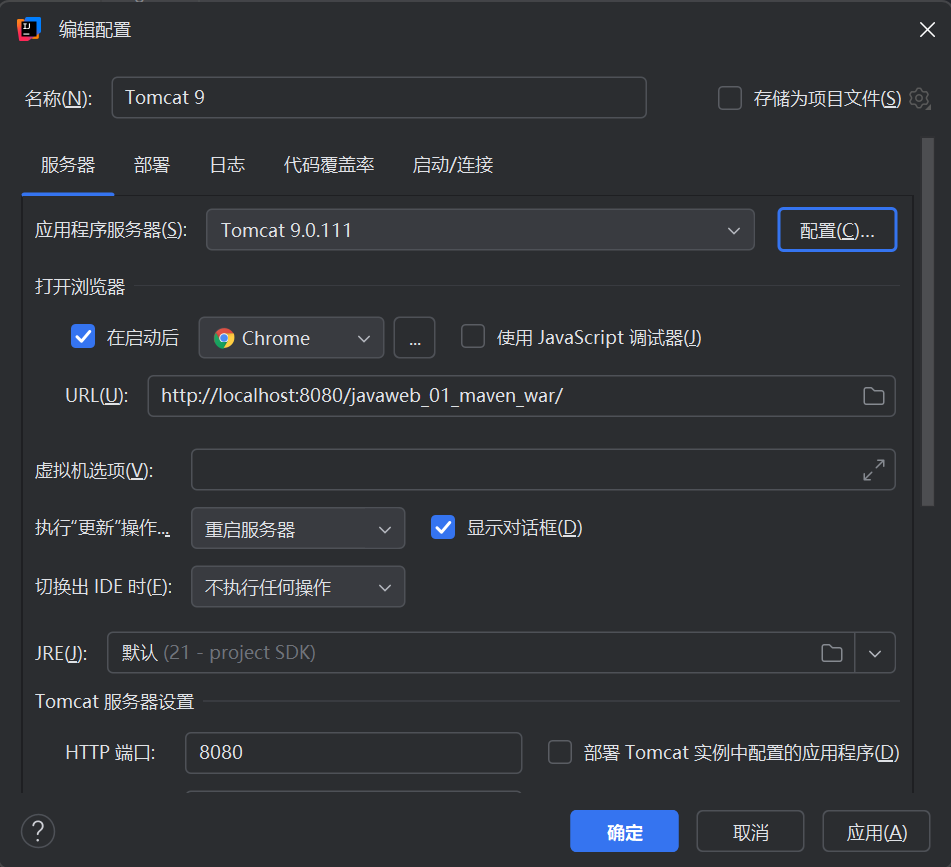Viewport: 951px width, 867px height.
Task: Open the 重启服务器 update action dropdown
Action: tap(298, 528)
